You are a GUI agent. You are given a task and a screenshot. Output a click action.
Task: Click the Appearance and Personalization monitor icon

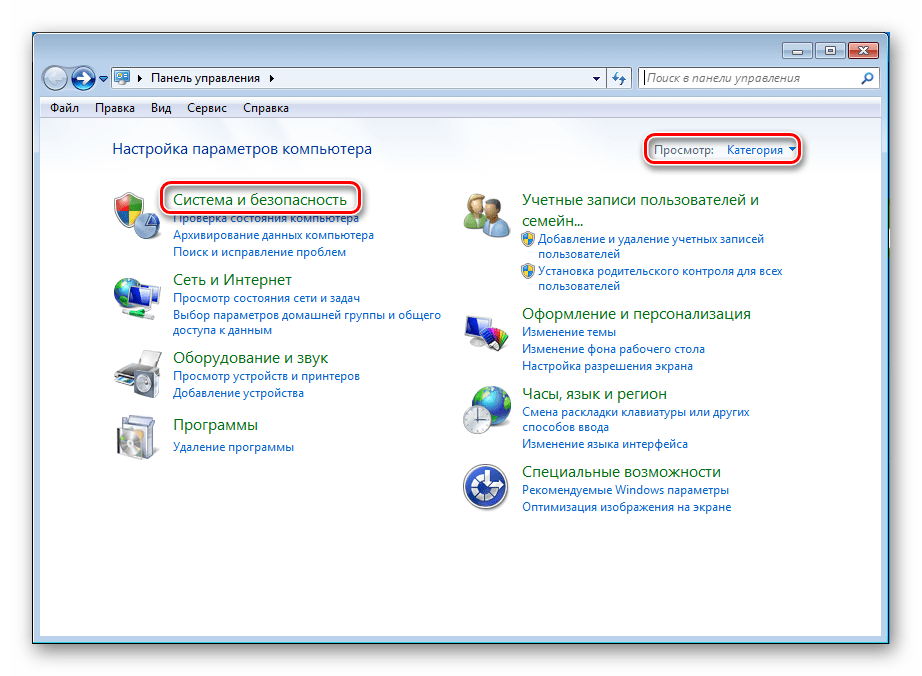(486, 333)
